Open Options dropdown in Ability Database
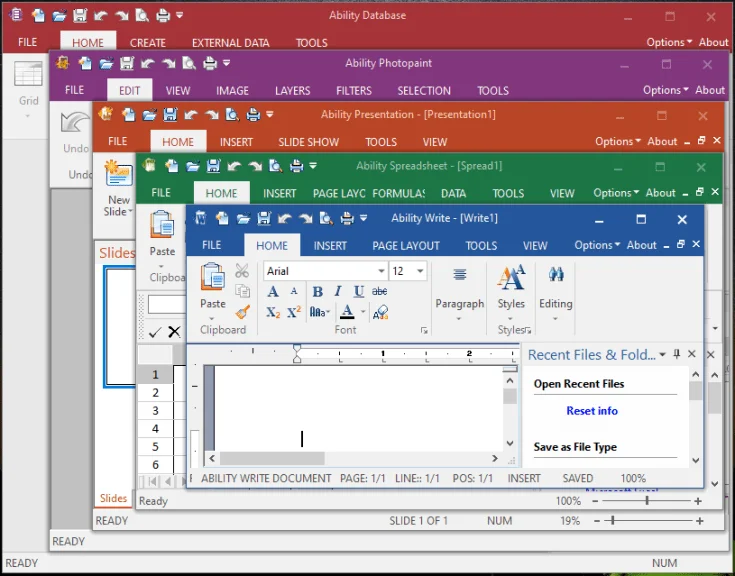The height and width of the screenshot is (576, 735). pos(669,42)
